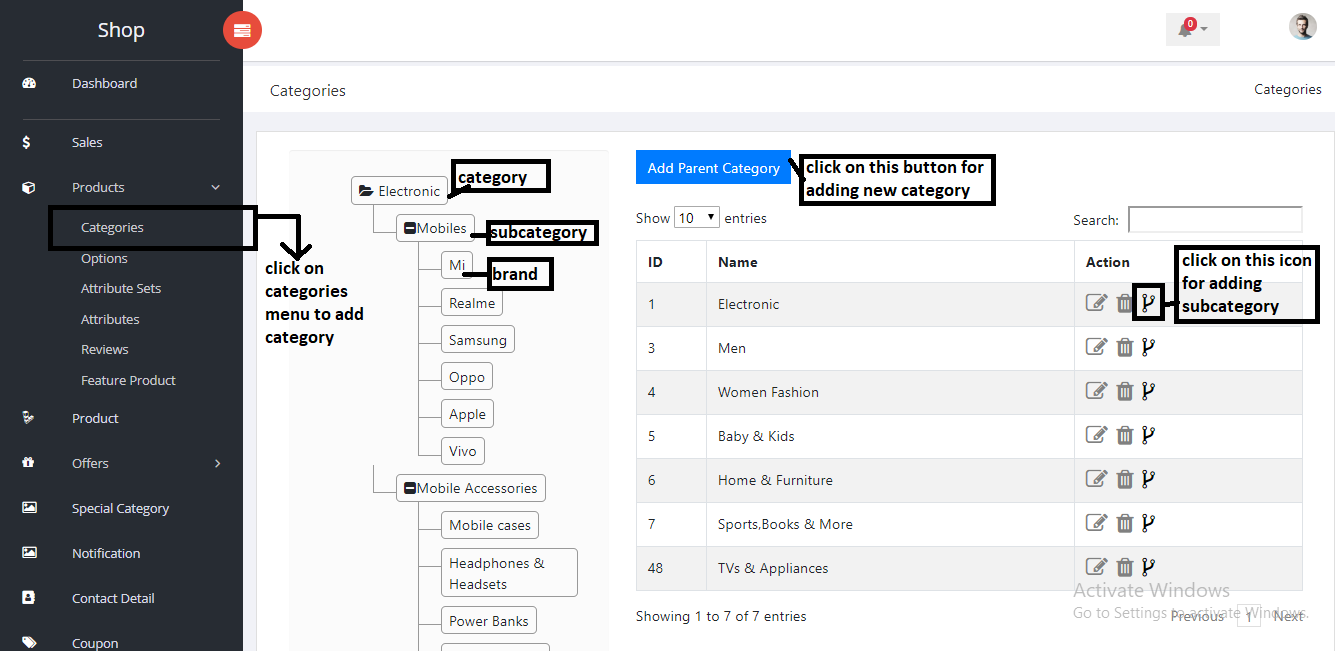
Task: Go to Dashboard in the sidebar
Action: 104,83
